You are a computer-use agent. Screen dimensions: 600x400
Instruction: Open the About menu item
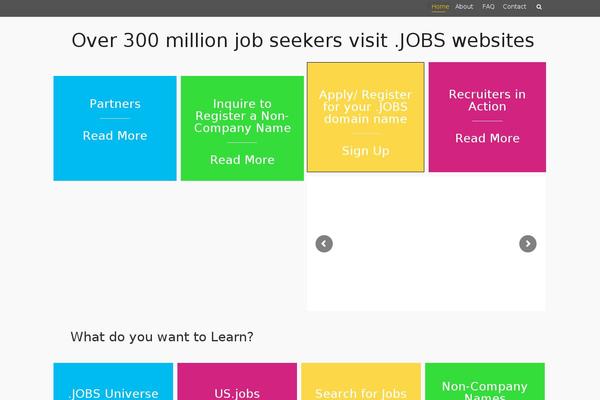pos(464,7)
